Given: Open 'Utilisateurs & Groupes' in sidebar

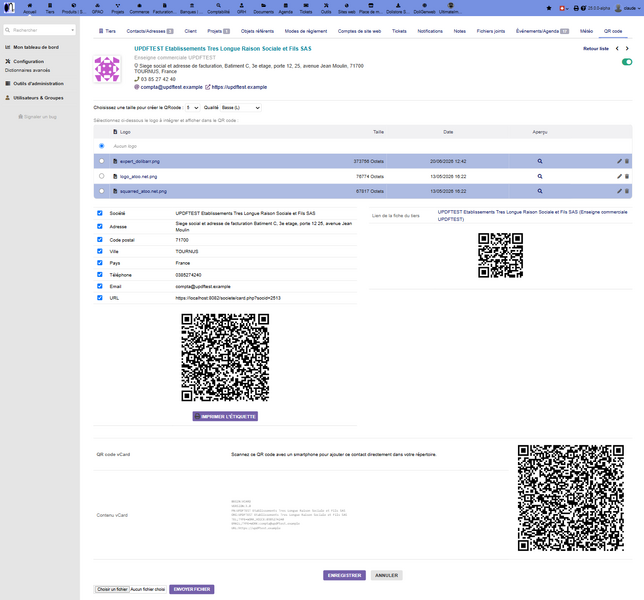Looking at the screenshot, I should coord(38,98).
